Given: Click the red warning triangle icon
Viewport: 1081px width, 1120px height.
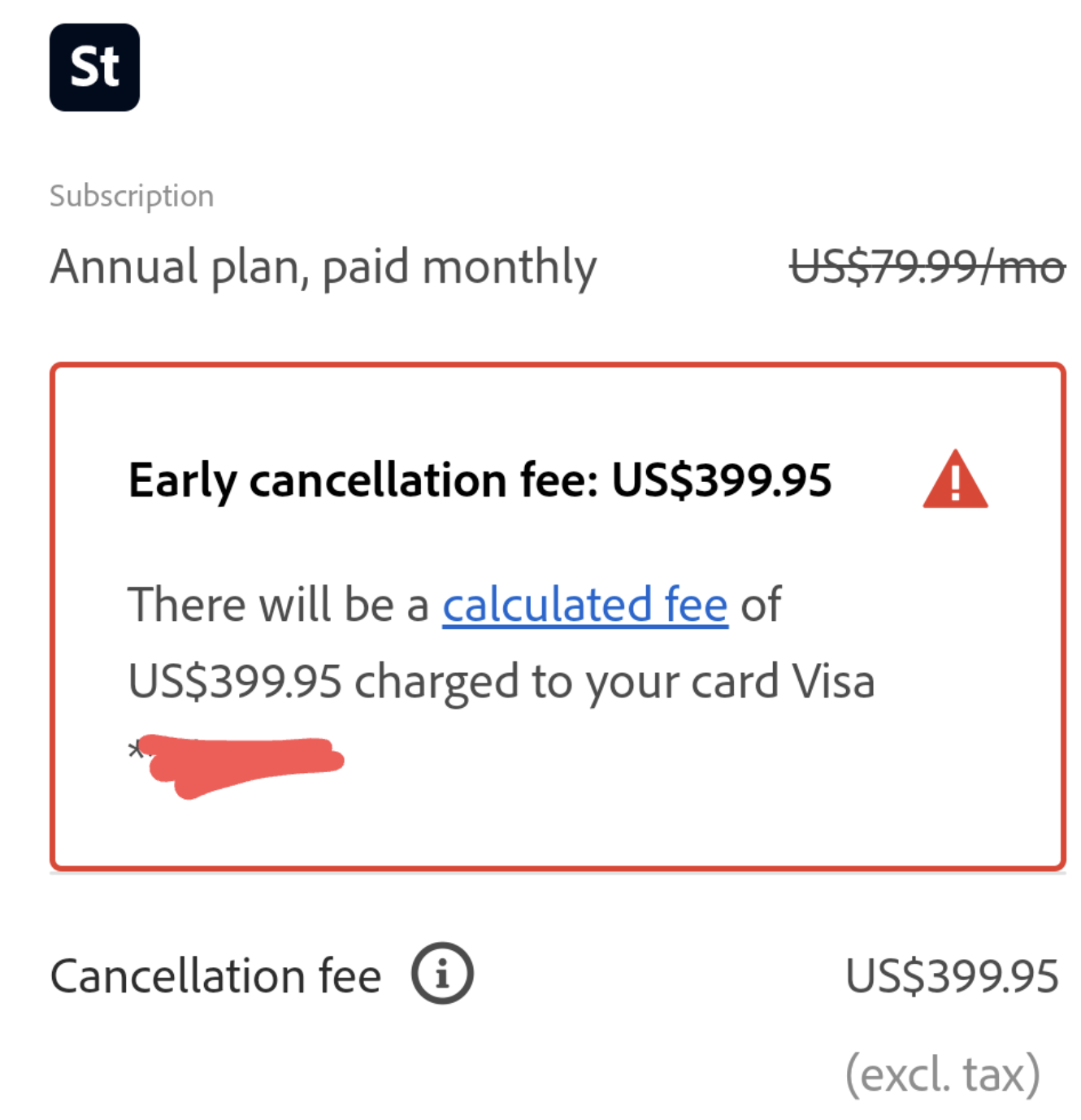Looking at the screenshot, I should pyautogui.click(x=954, y=482).
